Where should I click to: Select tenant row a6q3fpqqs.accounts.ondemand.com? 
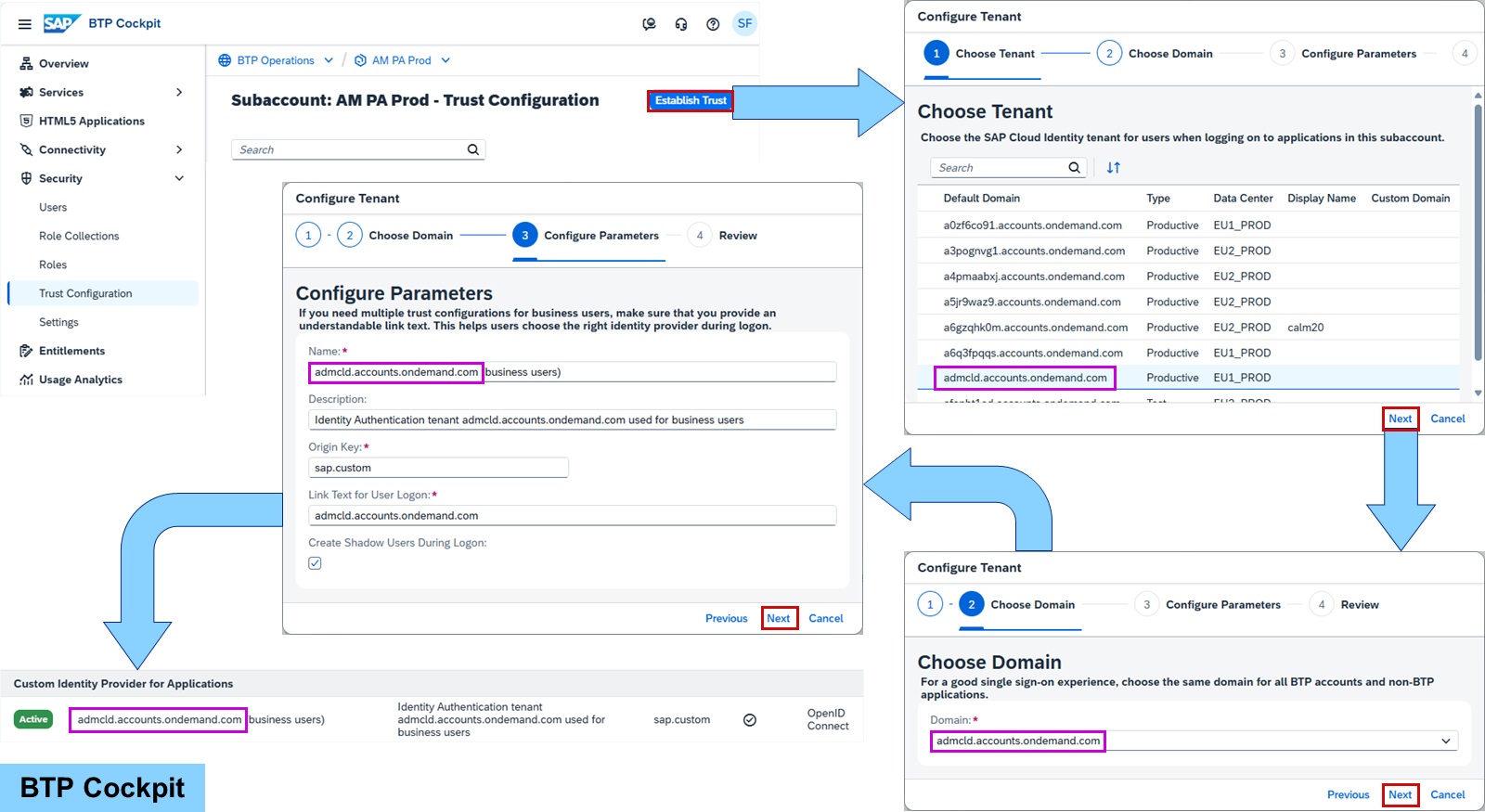click(x=1188, y=353)
